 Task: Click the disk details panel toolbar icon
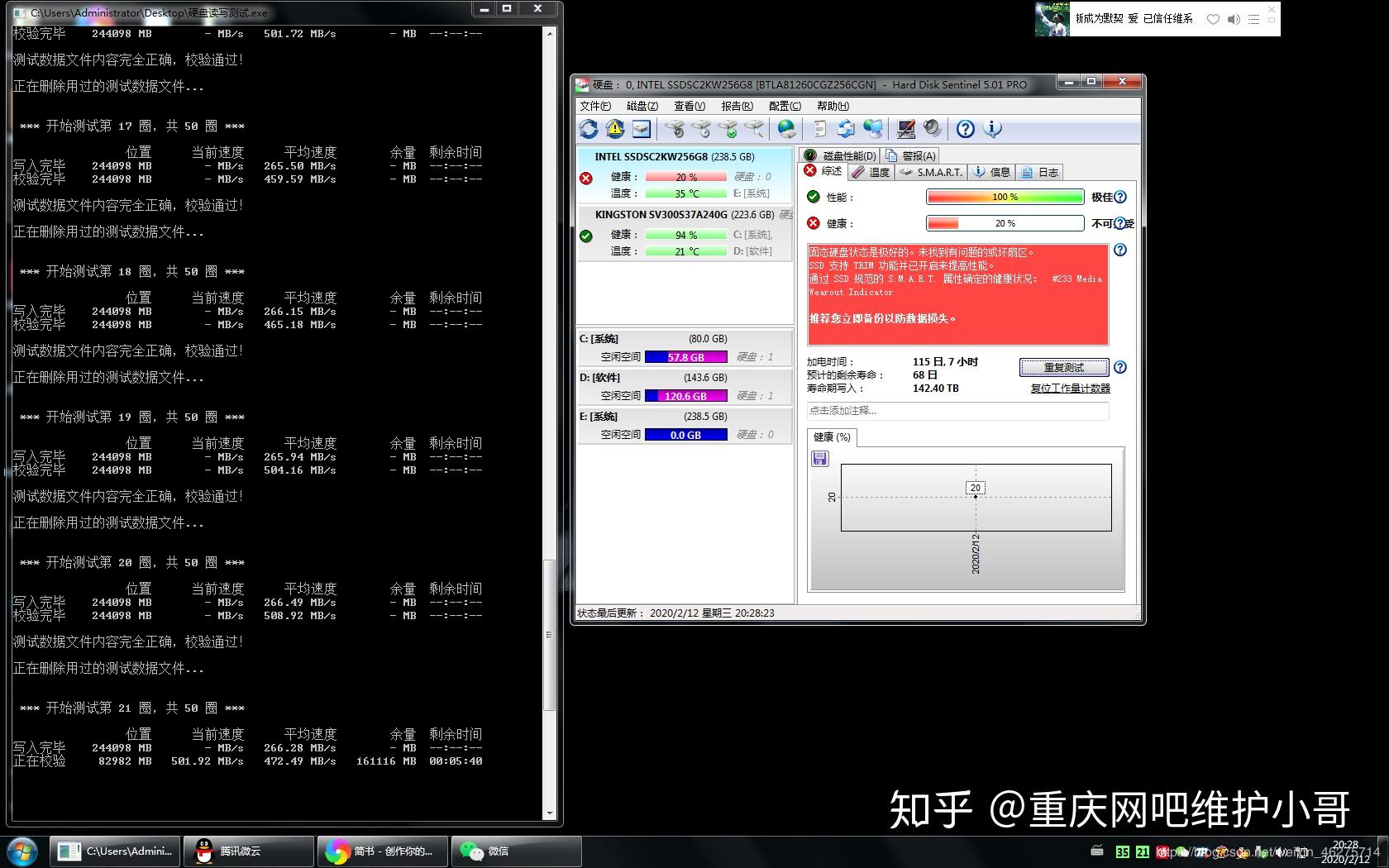[x=642, y=129]
